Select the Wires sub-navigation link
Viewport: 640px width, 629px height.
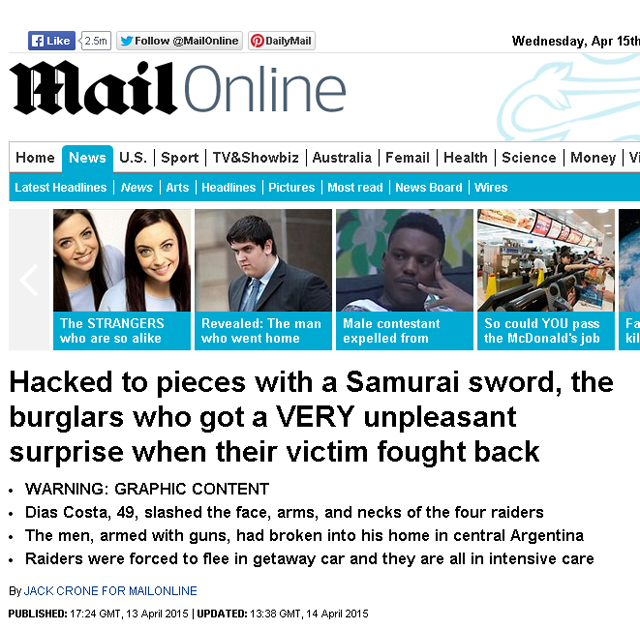491,187
